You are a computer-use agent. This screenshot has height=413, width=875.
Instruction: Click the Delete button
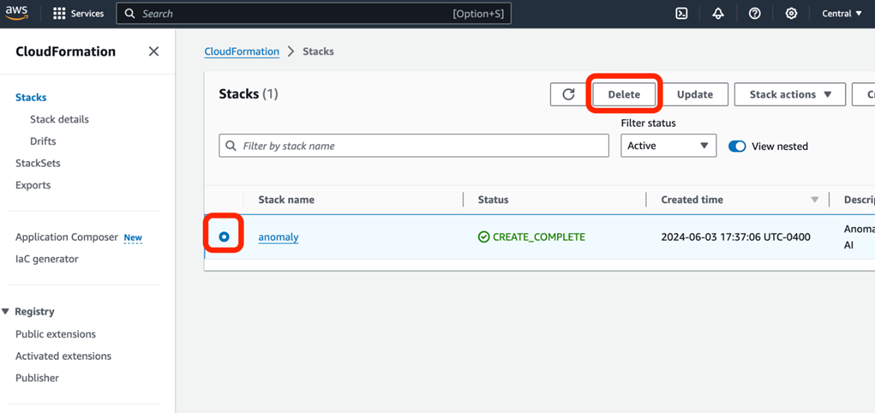click(624, 94)
